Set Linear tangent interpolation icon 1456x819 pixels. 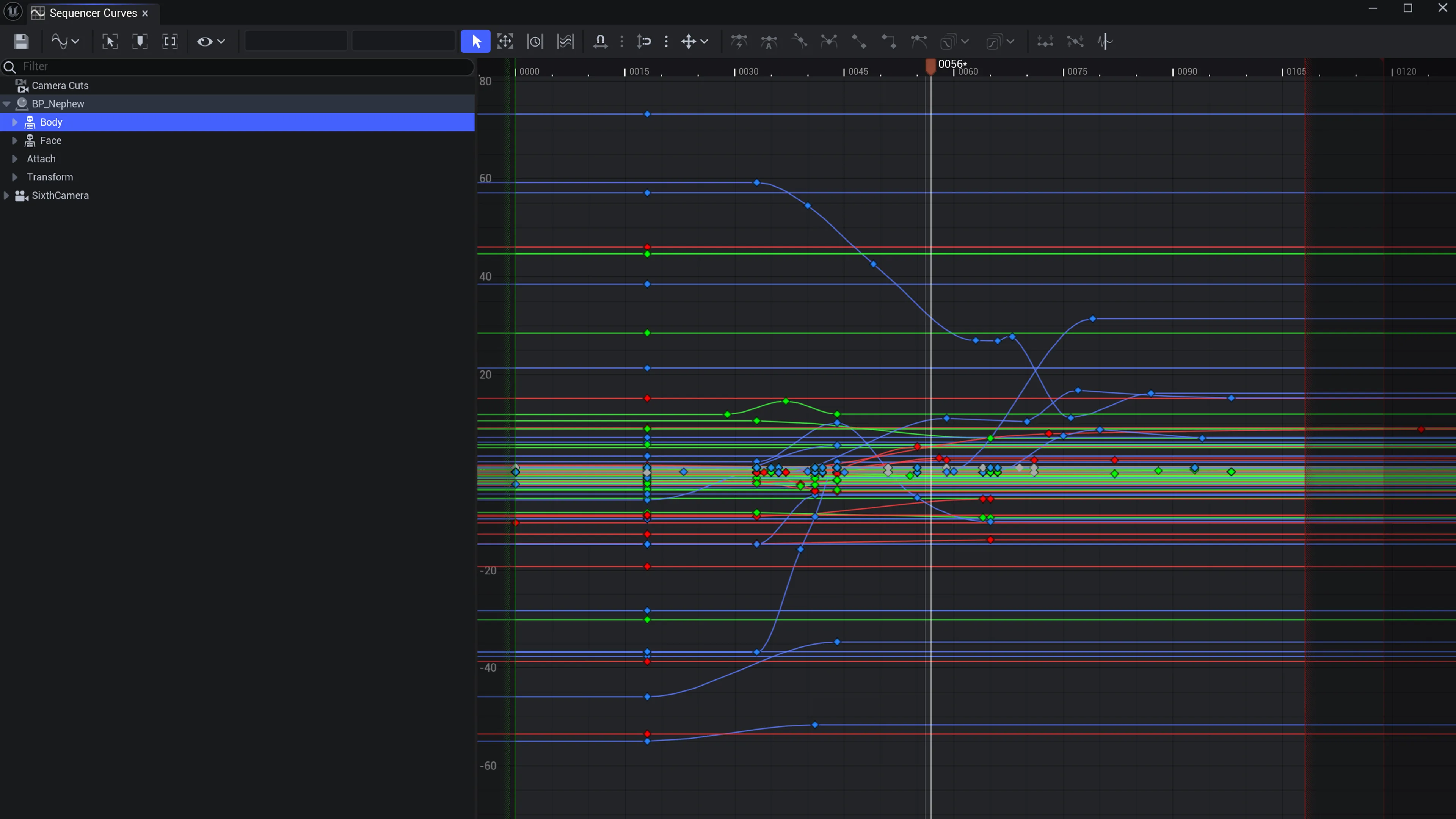[x=858, y=41]
